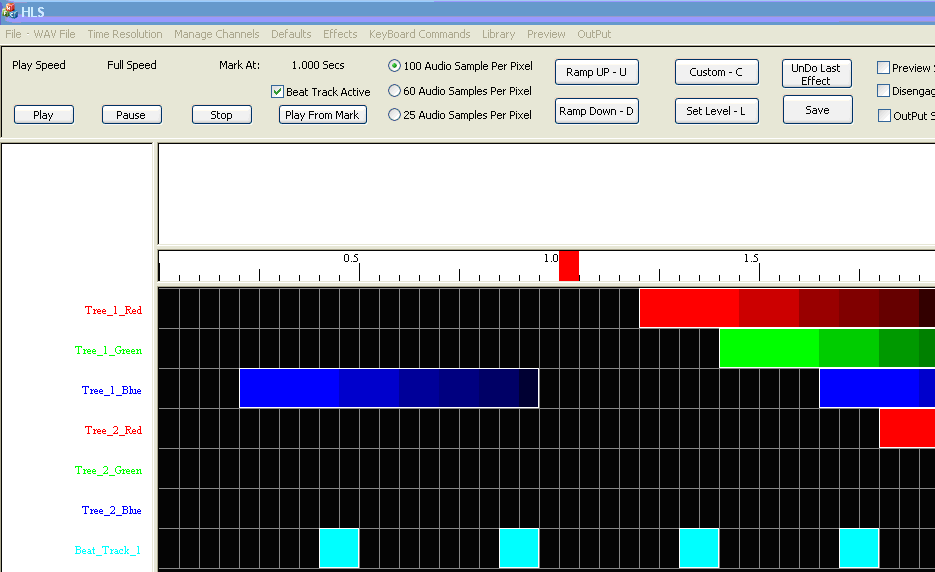The image size is (935, 572).
Task: Open the File - WAV File menu
Action: (41, 34)
